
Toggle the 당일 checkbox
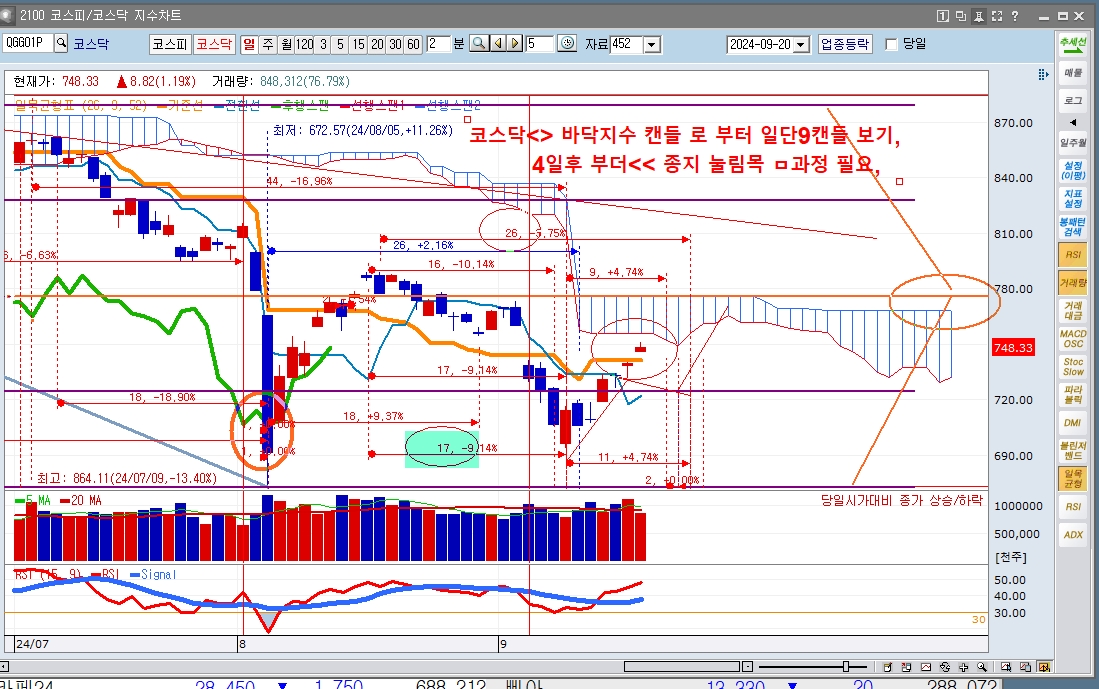(891, 44)
